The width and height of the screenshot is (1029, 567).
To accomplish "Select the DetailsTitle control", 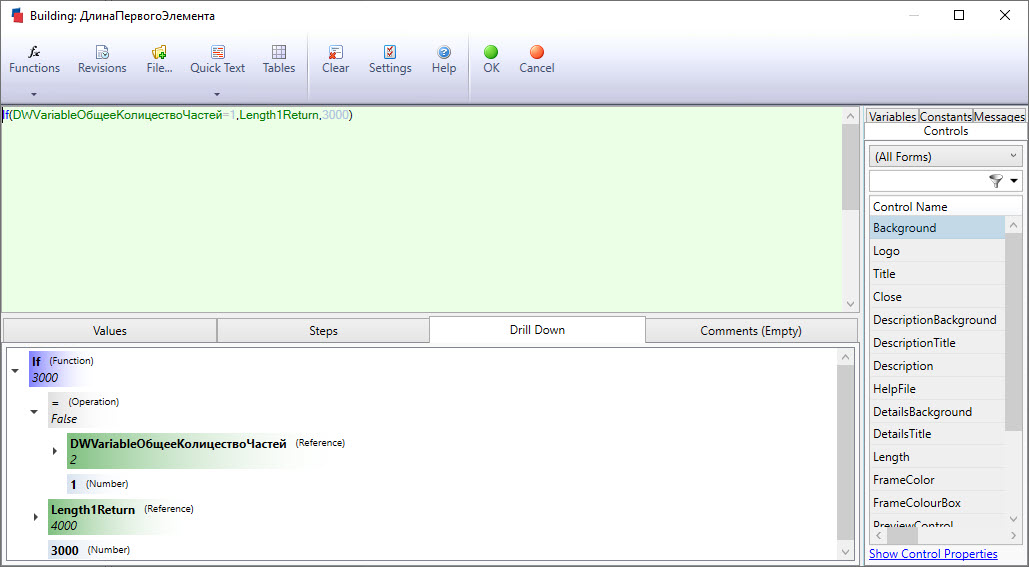I will pyautogui.click(x=937, y=434).
